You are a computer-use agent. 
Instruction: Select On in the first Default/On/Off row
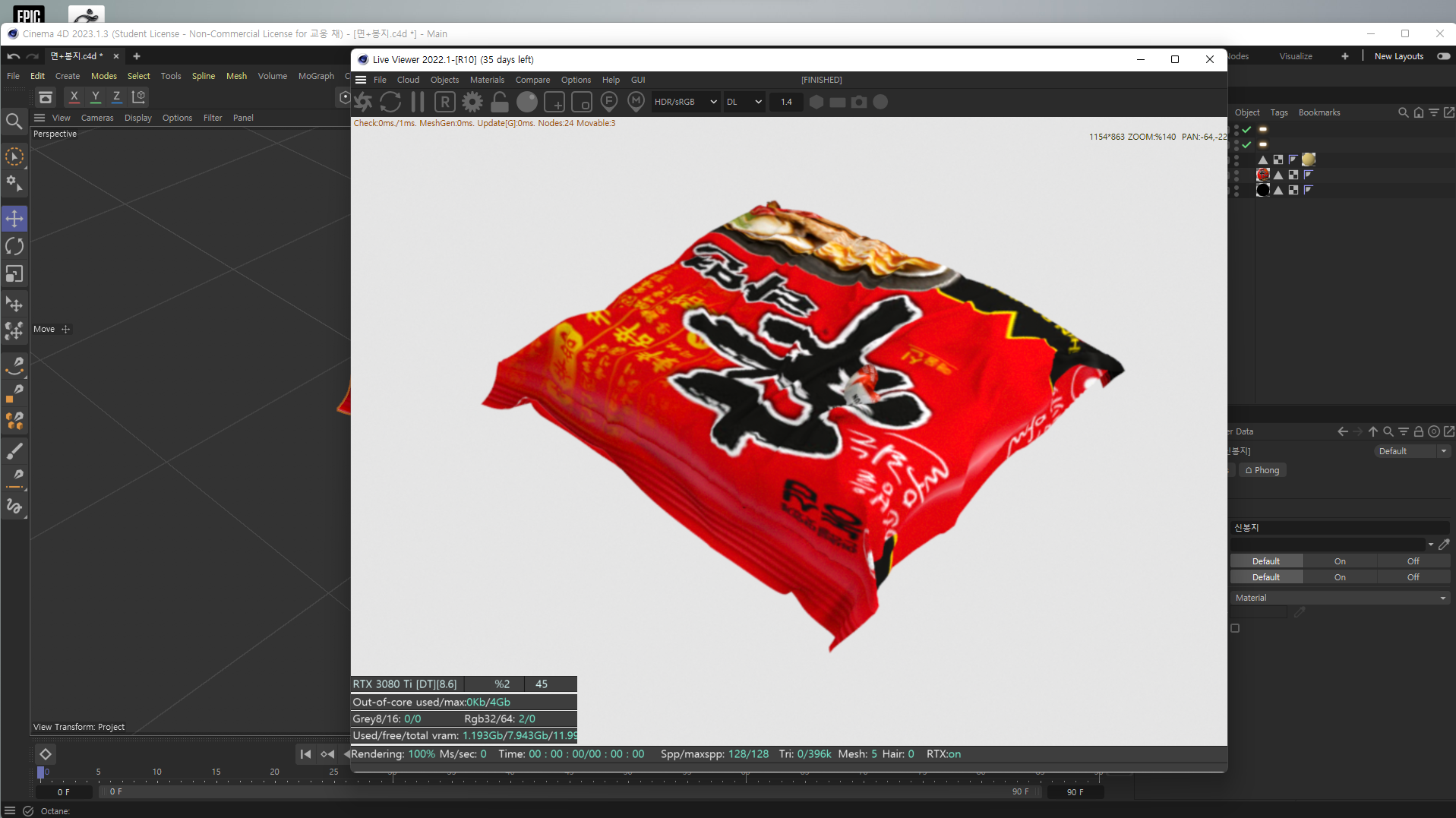[1340, 561]
